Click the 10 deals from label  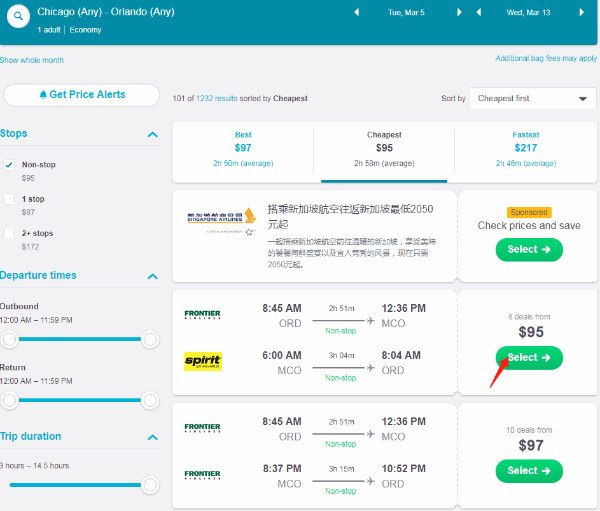[529, 430]
